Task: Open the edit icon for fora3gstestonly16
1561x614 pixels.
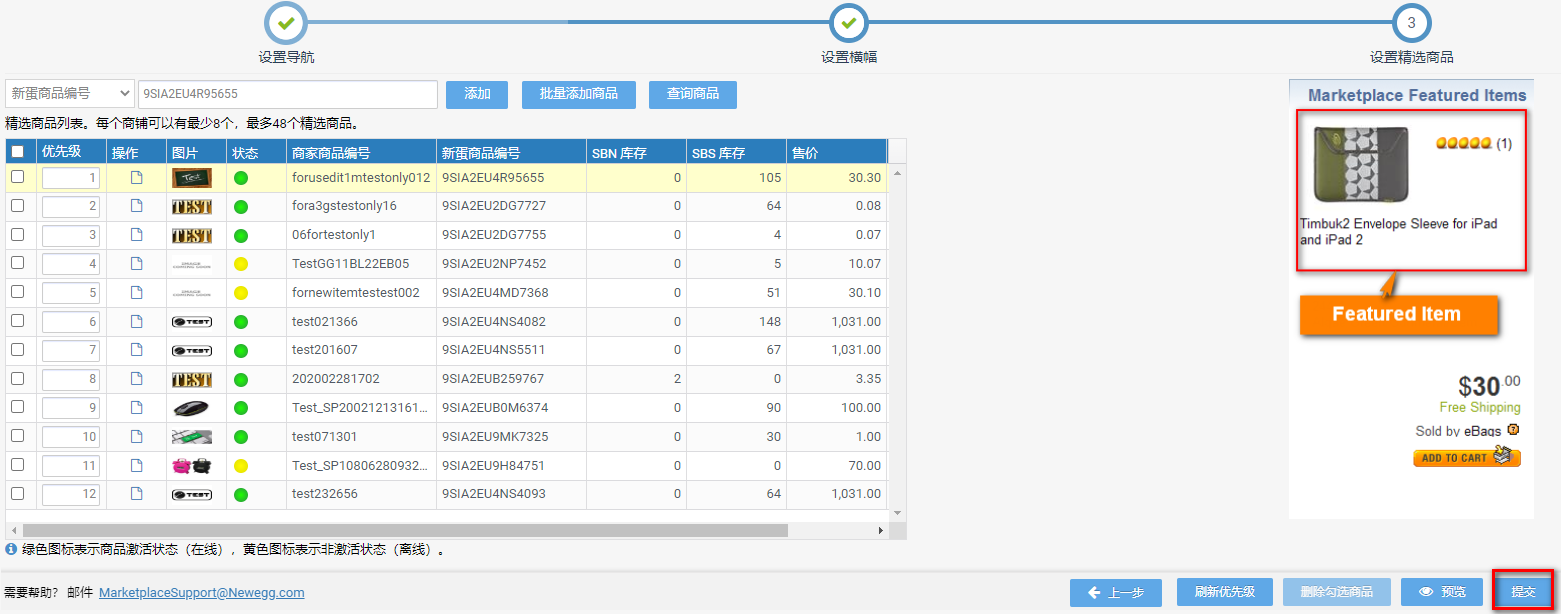Action: [137, 206]
